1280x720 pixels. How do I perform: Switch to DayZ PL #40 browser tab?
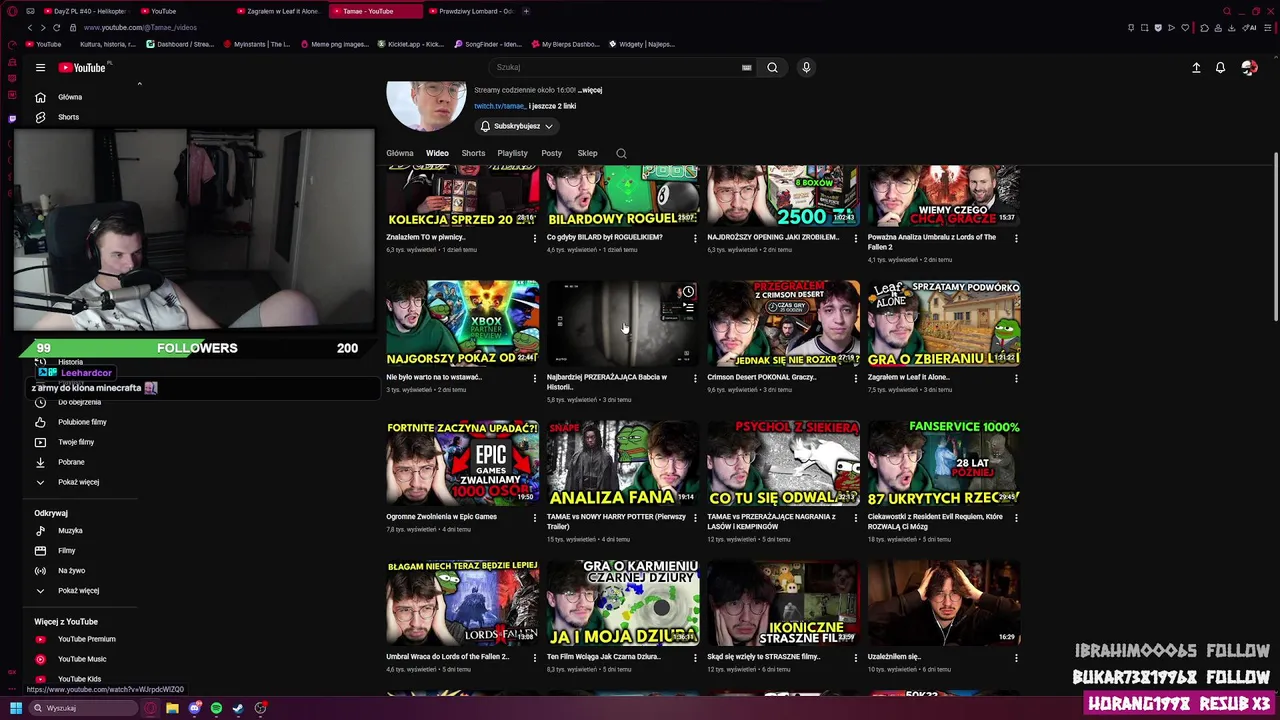coord(85,11)
